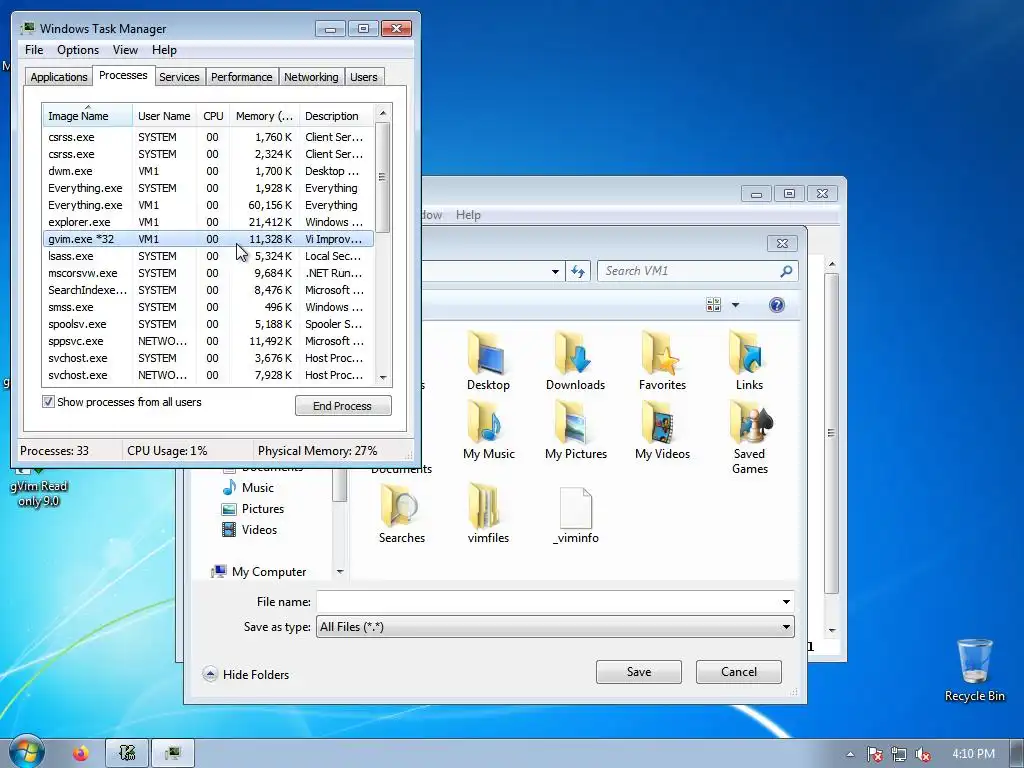Select the gvim.exe *32 process row
The image size is (1024, 768).
tap(208, 239)
